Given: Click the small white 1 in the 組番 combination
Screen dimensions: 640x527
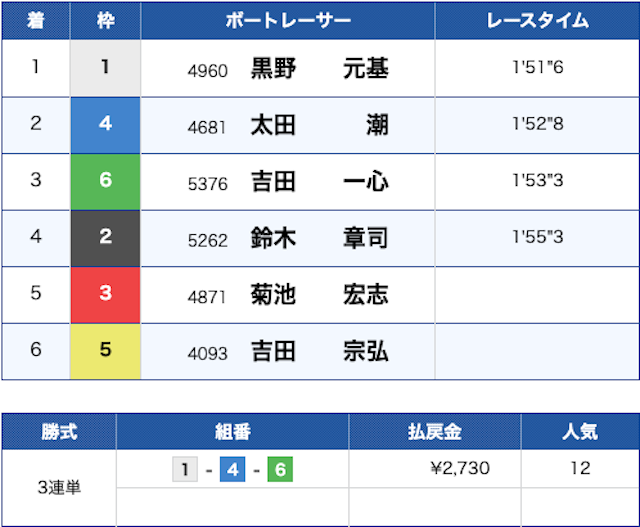Looking at the screenshot, I should [x=185, y=468].
